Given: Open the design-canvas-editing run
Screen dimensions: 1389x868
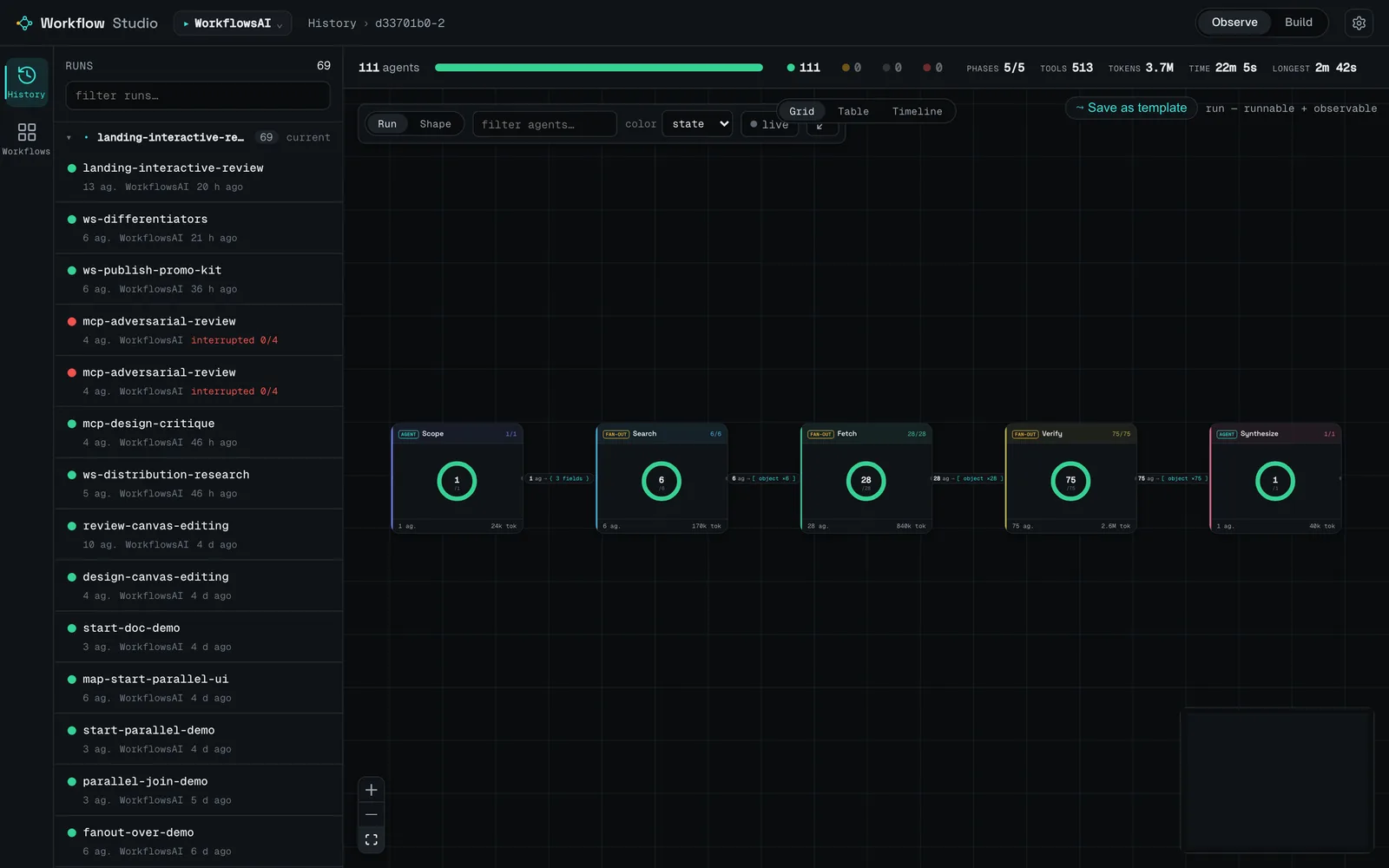Looking at the screenshot, I should point(199,586).
